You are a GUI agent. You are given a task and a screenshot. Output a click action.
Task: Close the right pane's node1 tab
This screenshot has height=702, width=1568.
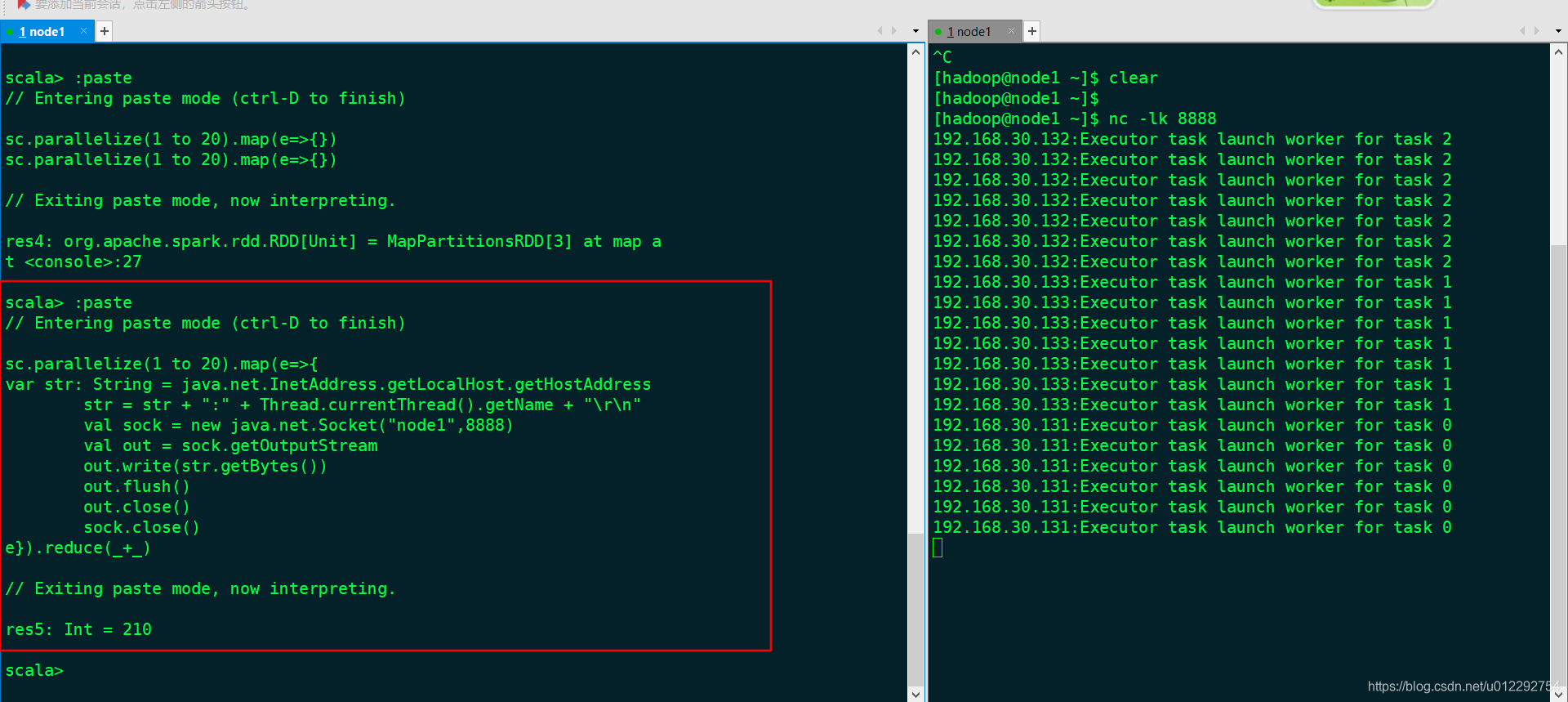click(1011, 31)
